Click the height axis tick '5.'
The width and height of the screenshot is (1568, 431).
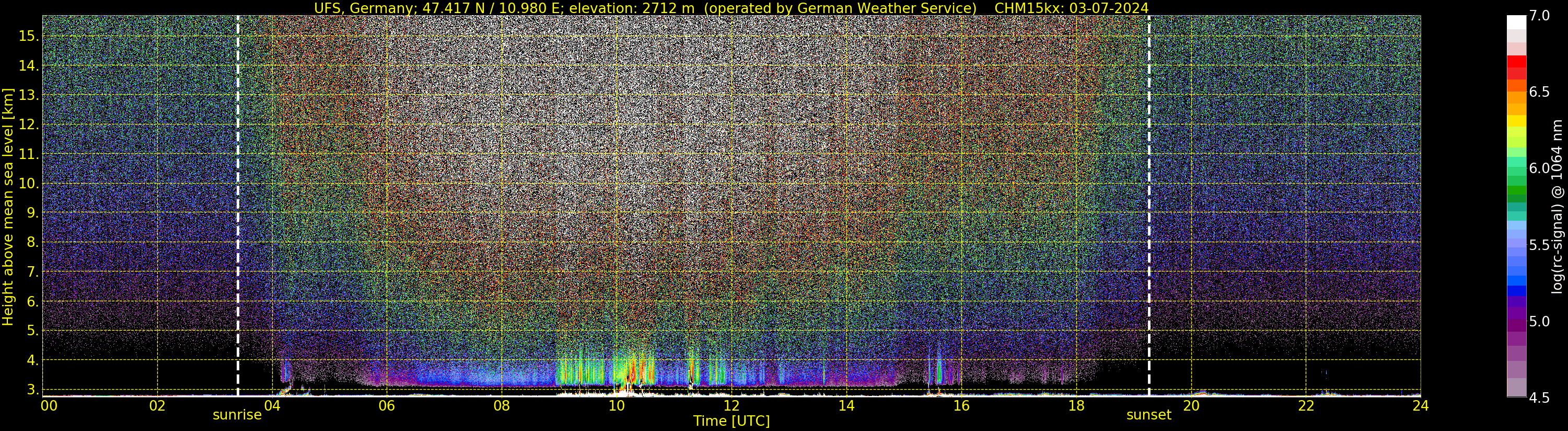[32, 331]
